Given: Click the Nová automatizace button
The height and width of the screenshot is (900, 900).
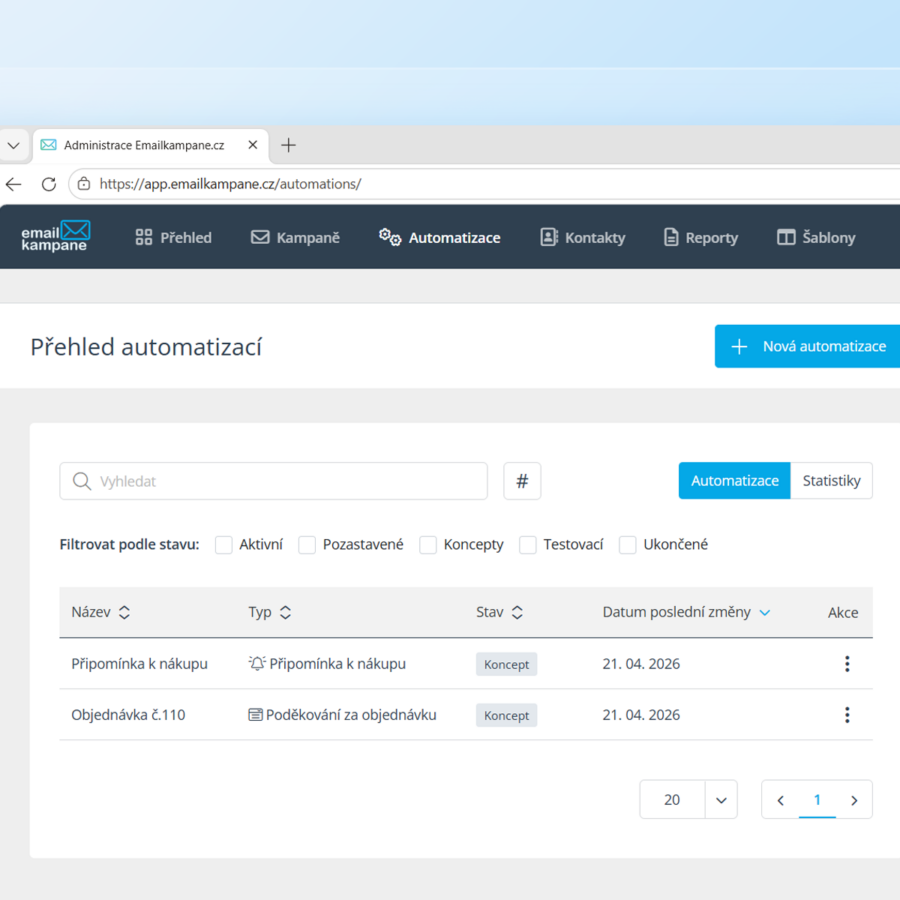Looking at the screenshot, I should [x=808, y=346].
